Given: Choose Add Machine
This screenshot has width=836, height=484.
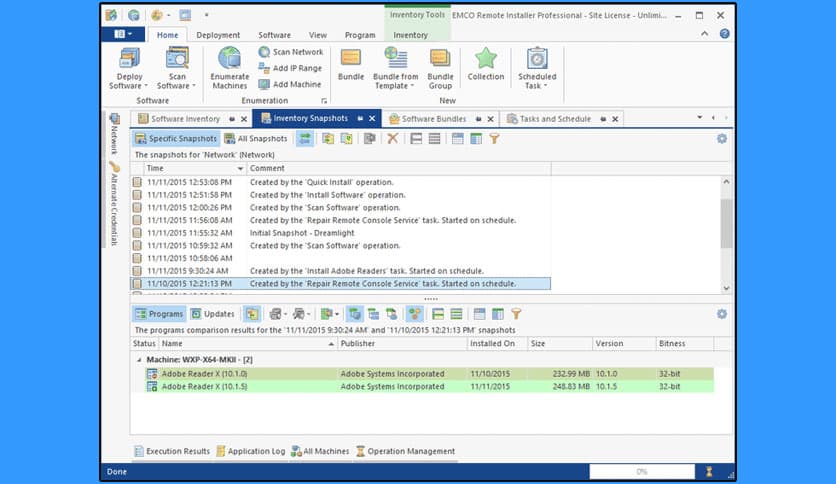Looking at the screenshot, I should 290,84.
